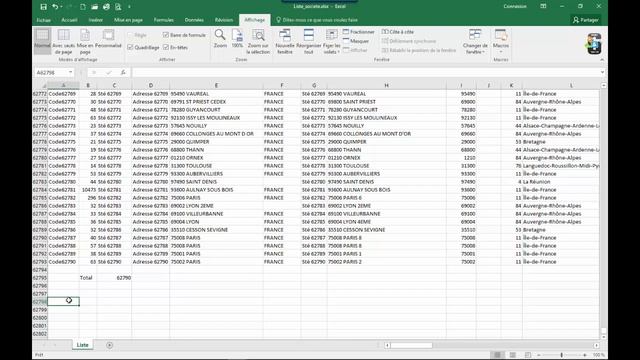
Task: Insert function with the fx icon
Action: tap(123, 72)
